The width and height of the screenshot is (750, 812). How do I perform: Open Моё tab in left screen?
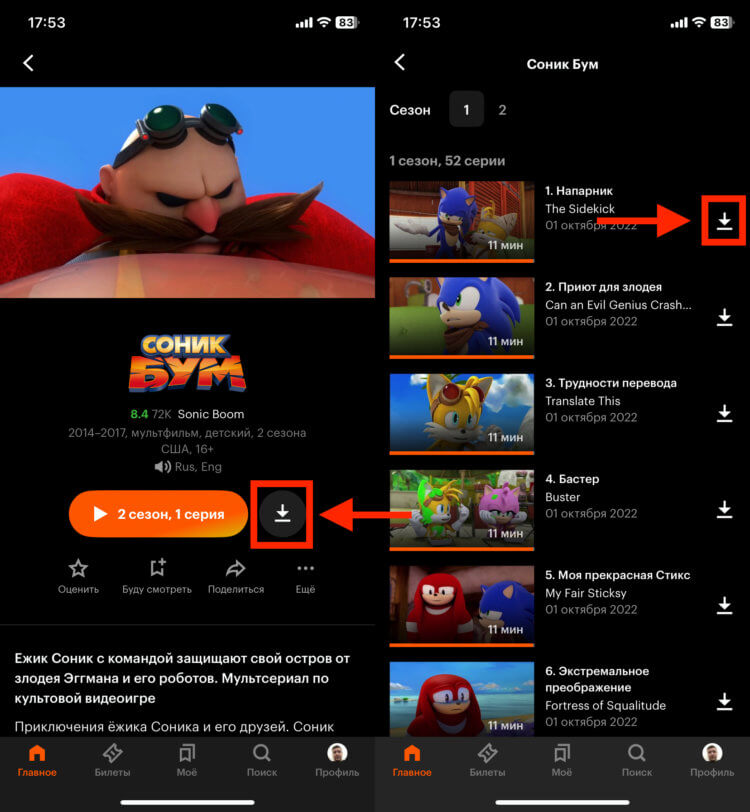pyautogui.click(x=186, y=760)
